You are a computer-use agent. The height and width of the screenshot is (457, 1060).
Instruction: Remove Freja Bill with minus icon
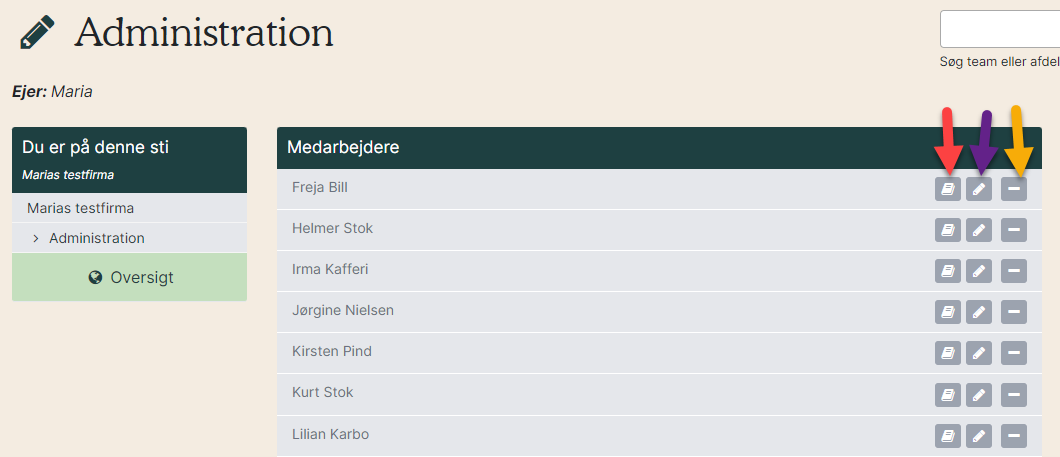point(1014,189)
